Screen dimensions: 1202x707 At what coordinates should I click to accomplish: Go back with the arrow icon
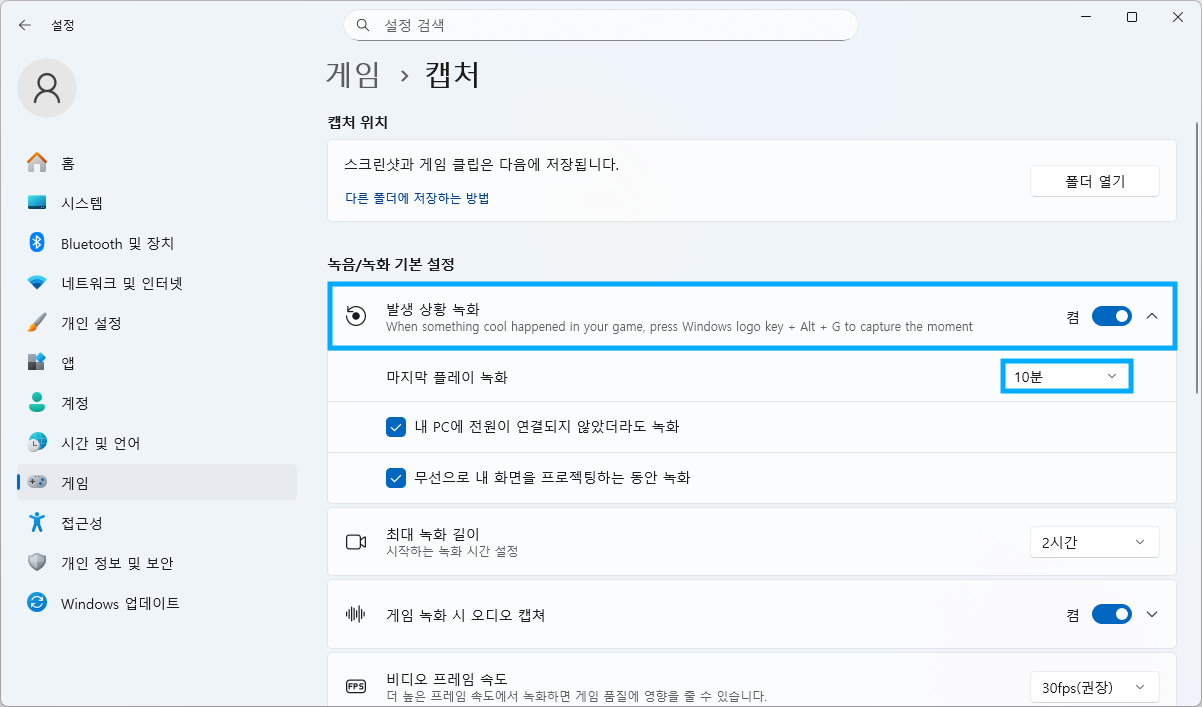[x=25, y=25]
